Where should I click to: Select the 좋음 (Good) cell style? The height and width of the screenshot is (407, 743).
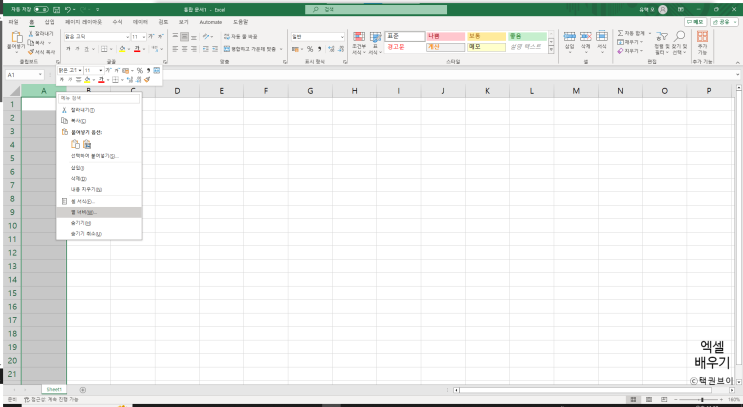click(x=527, y=36)
